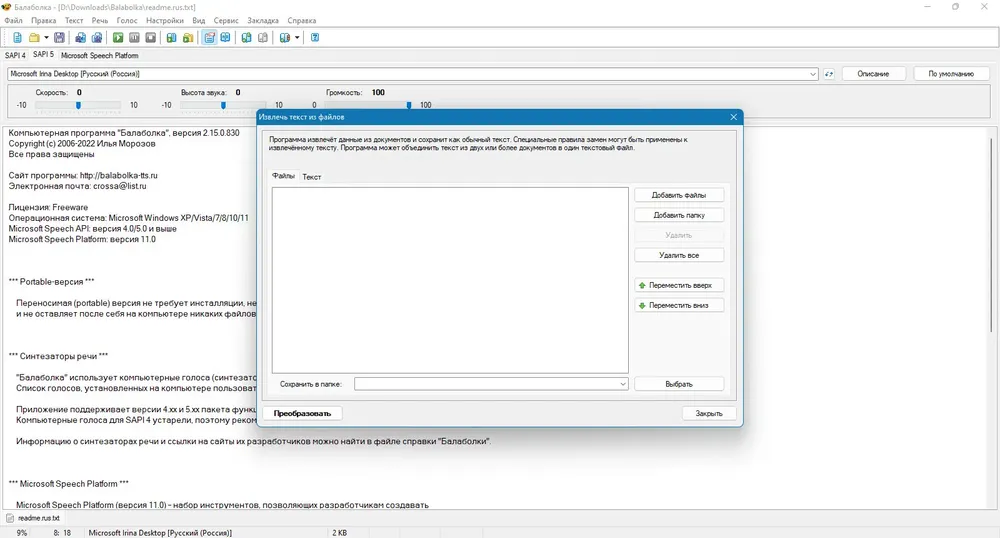The image size is (1000, 538).
Task: Open the Правка menu
Action: coord(43,20)
